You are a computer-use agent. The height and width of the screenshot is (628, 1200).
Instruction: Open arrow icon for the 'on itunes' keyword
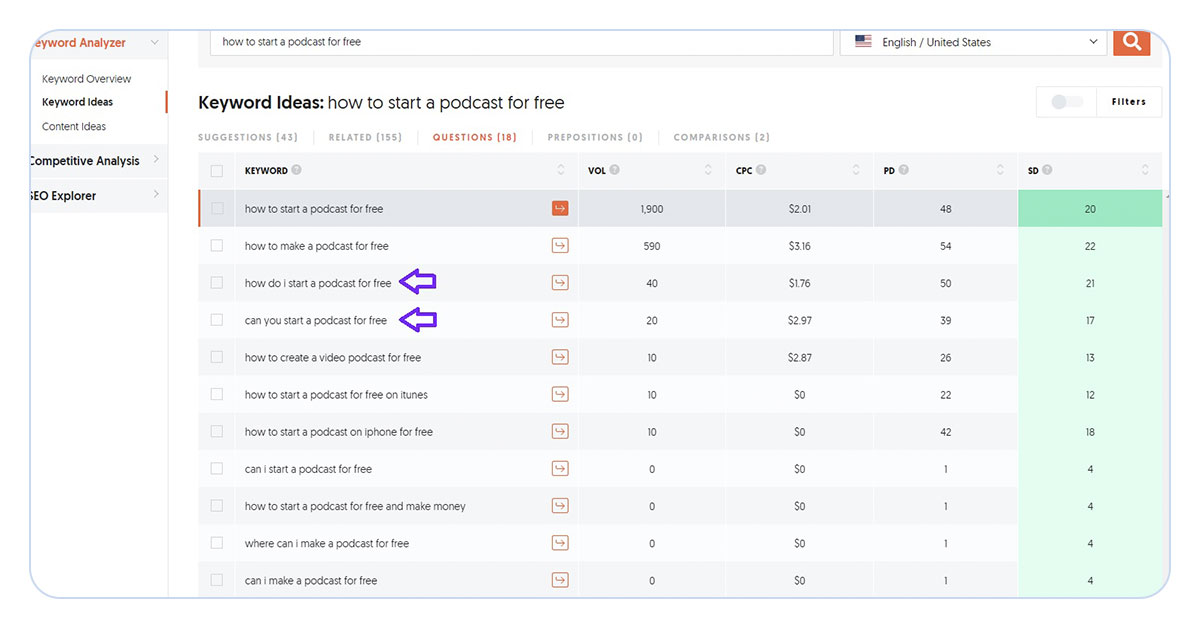[x=560, y=394]
